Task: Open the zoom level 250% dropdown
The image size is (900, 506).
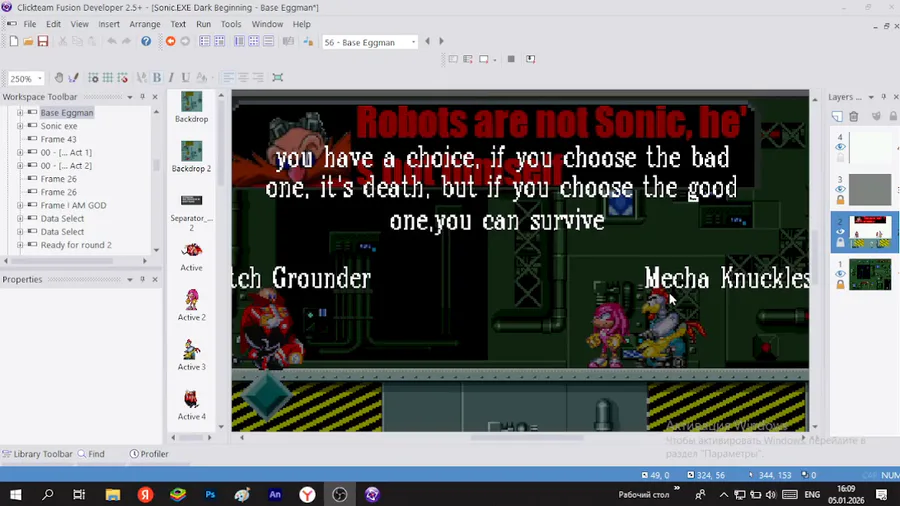Action: (x=40, y=78)
